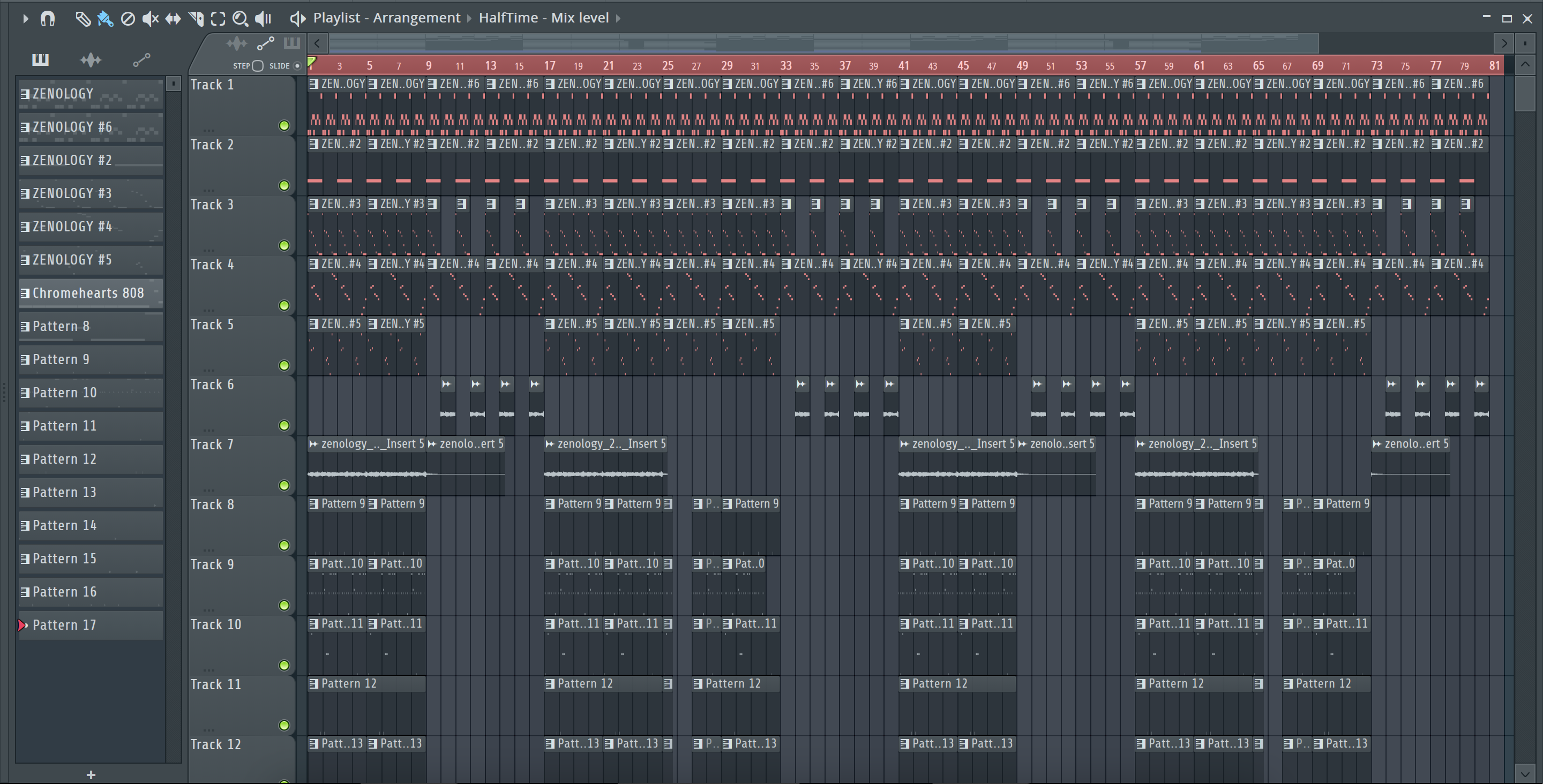Open the playlist options menu arrow
This screenshot has height=784, width=1543.
point(25,19)
